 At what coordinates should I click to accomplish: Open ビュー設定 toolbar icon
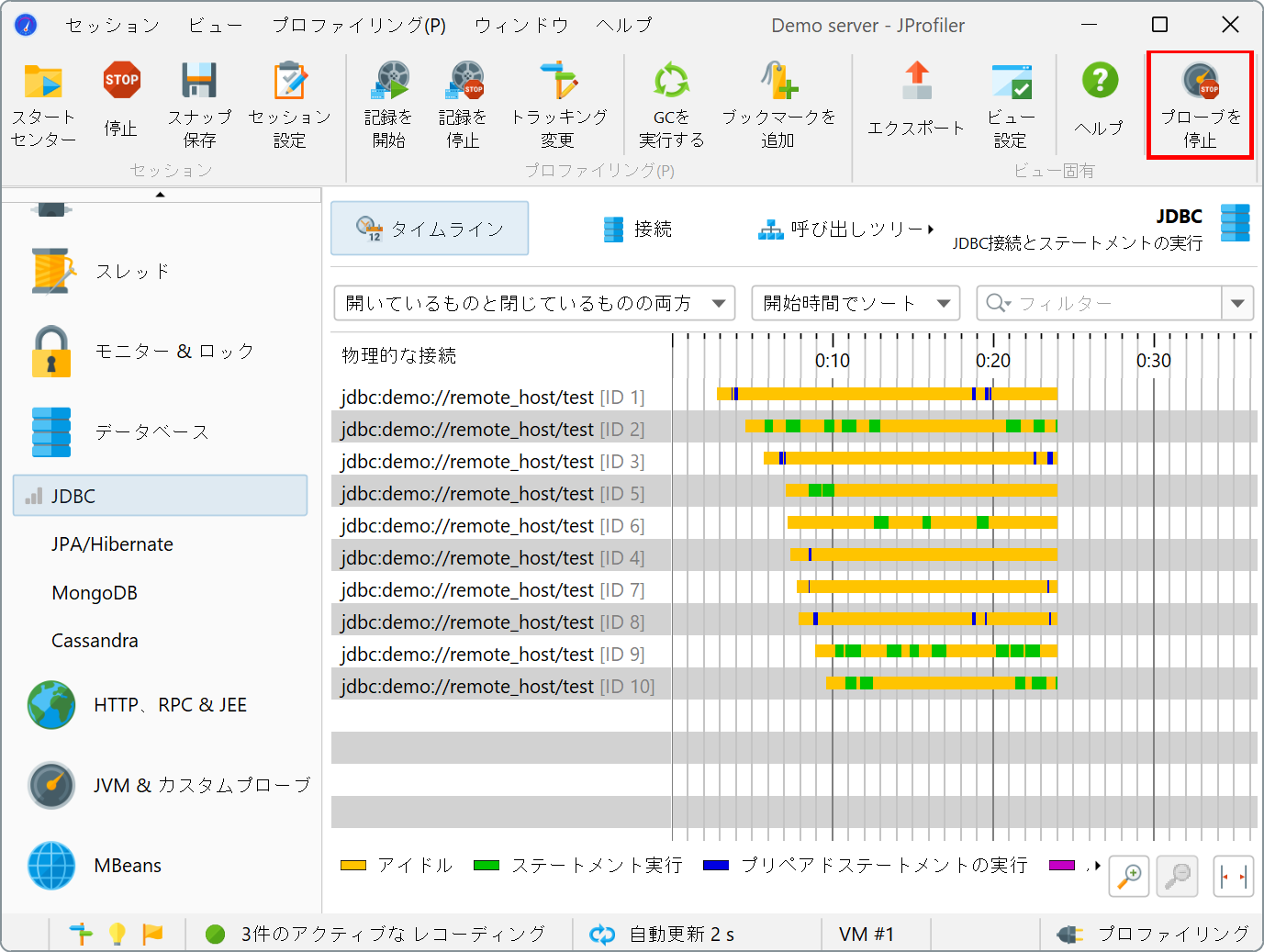[x=1012, y=81]
